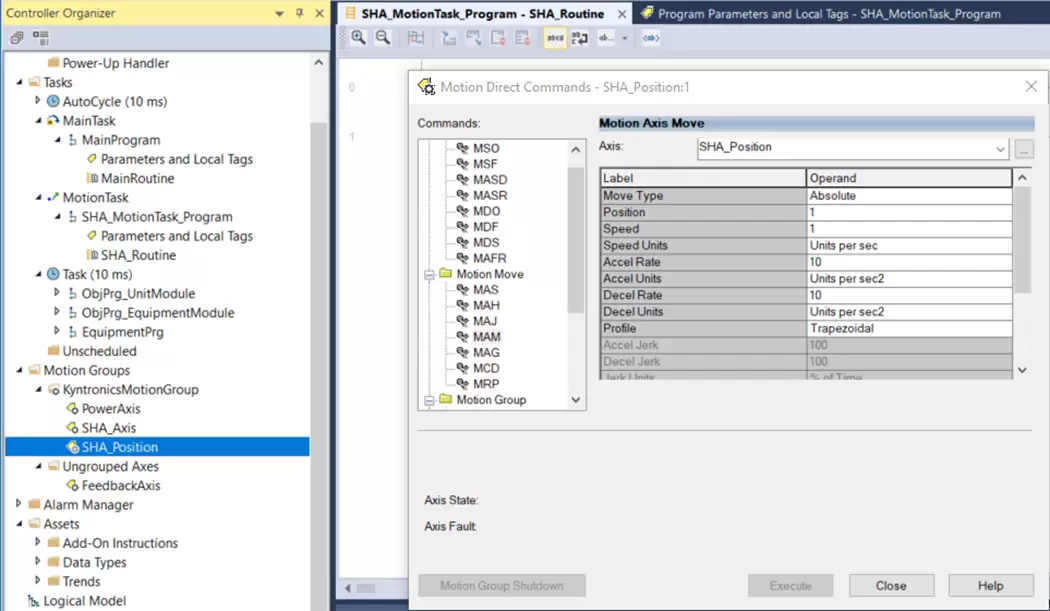
Task: Click the 'ab c' wrap text toolbar icon
Action: (x=580, y=38)
